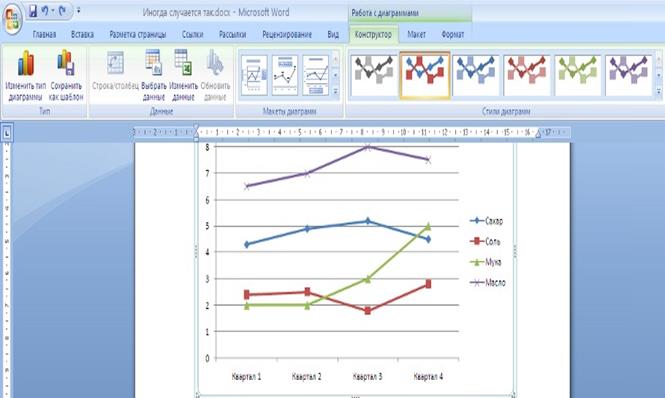The width and height of the screenshot is (665, 398).
Task: Open the Вид tab
Action: click(x=333, y=34)
